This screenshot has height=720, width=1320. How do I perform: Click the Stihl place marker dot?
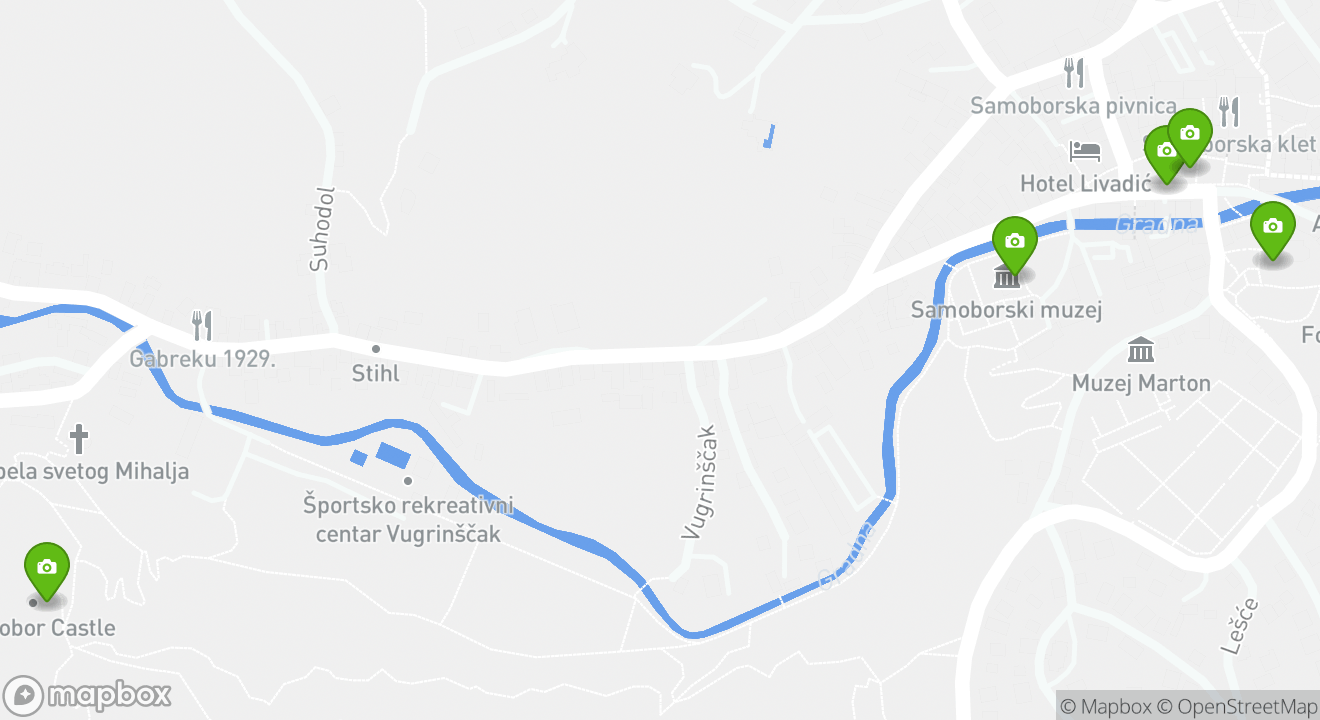376,349
